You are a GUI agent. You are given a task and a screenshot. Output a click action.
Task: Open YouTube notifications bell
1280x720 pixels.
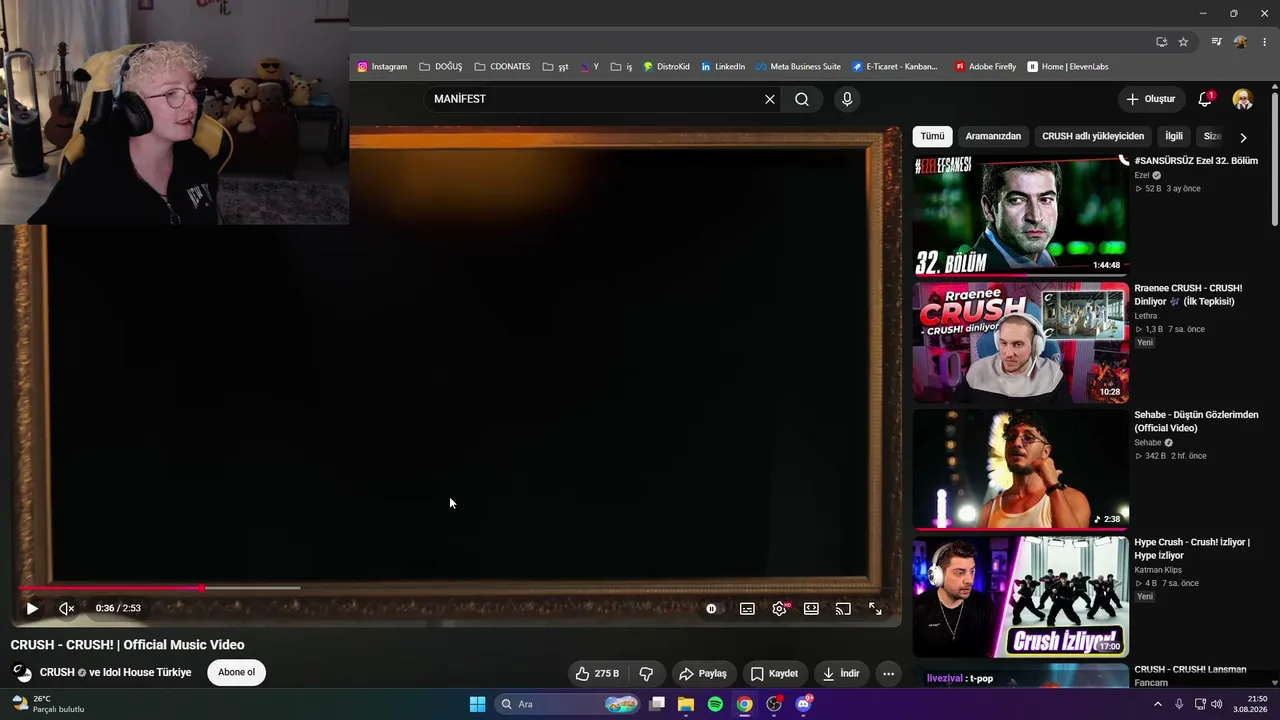1205,99
